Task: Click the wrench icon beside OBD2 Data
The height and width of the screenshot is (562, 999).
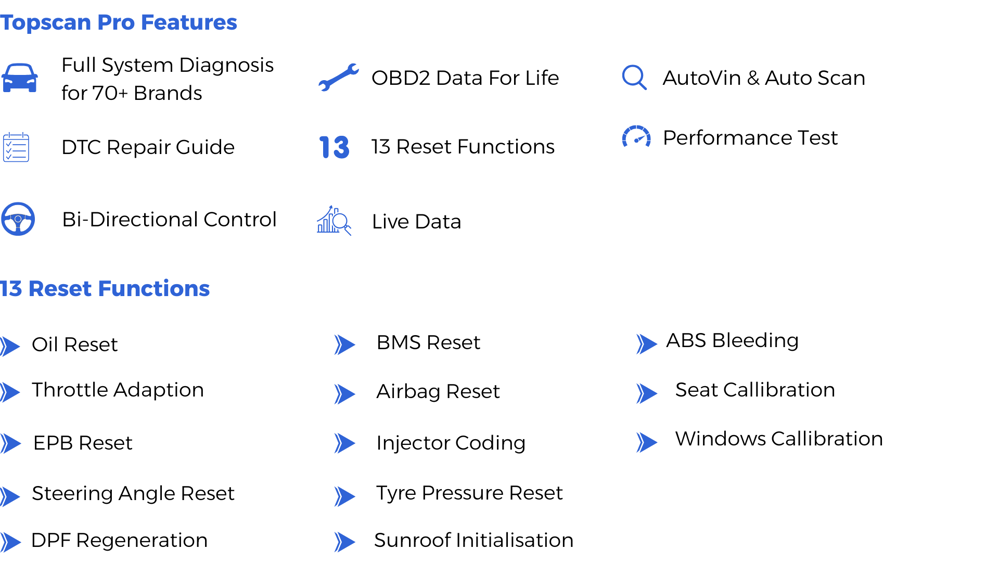Action: [x=338, y=78]
